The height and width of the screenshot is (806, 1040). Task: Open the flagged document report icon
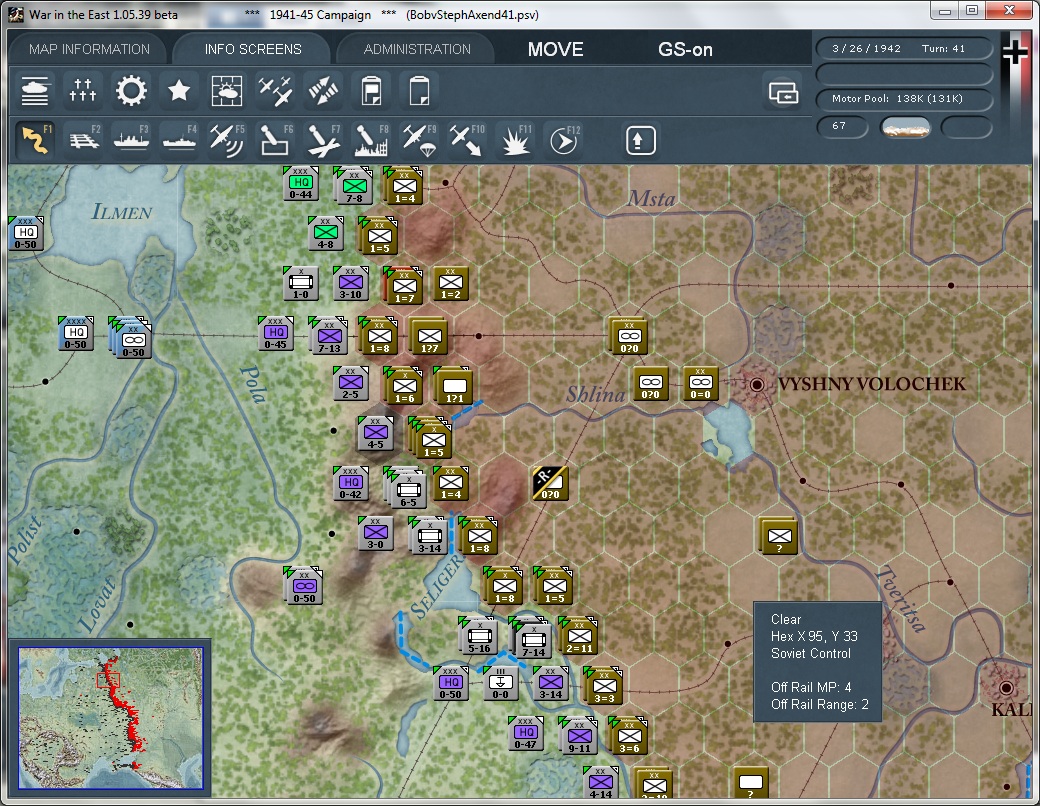click(371, 91)
